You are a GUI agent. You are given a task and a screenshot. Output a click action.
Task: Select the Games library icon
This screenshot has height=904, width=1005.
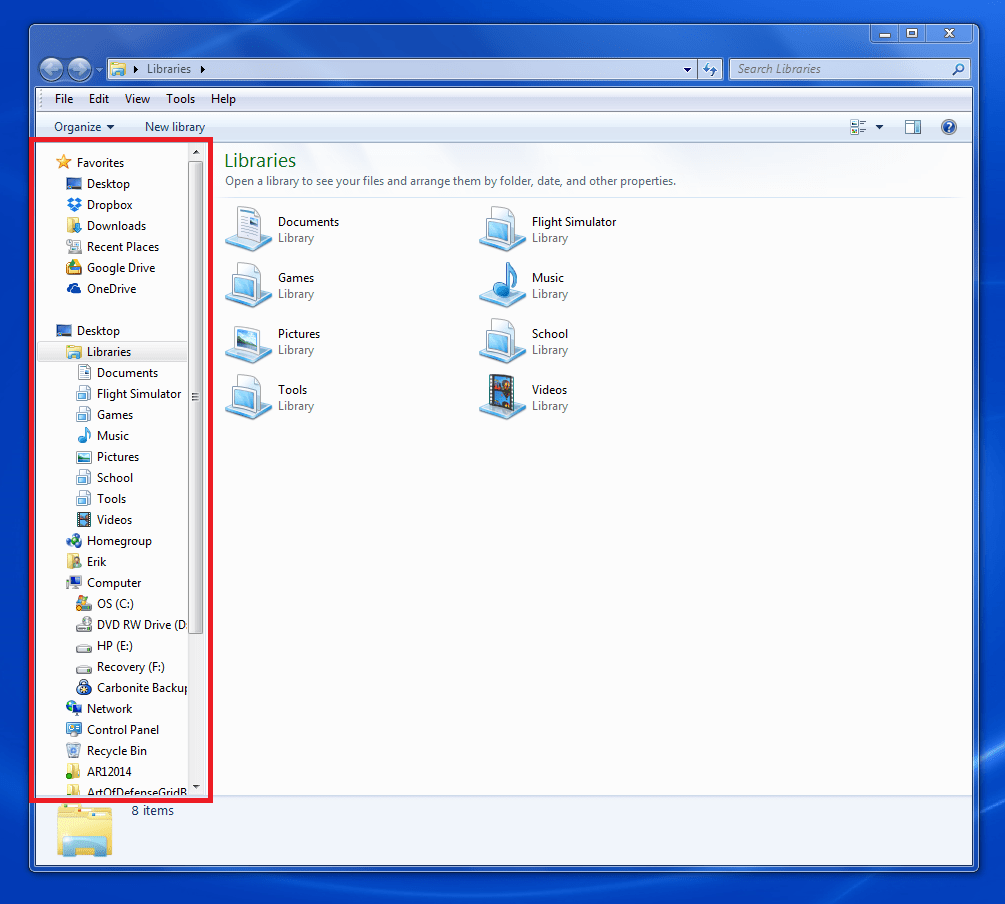[247, 284]
